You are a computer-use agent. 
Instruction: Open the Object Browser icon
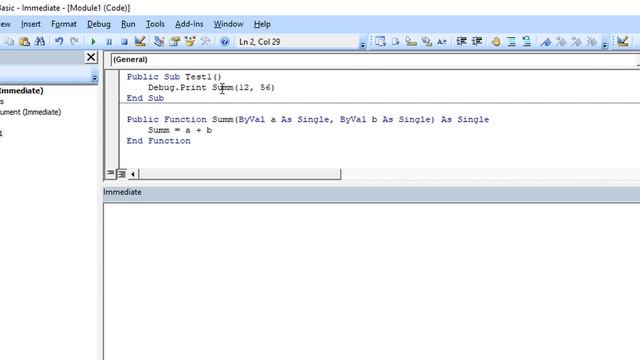(190, 41)
